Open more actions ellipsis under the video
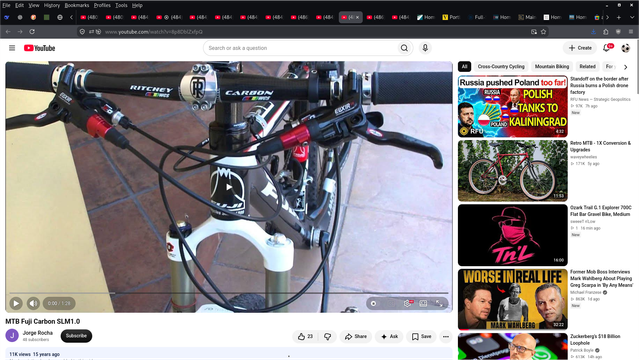The image size is (639, 360). click(x=446, y=336)
